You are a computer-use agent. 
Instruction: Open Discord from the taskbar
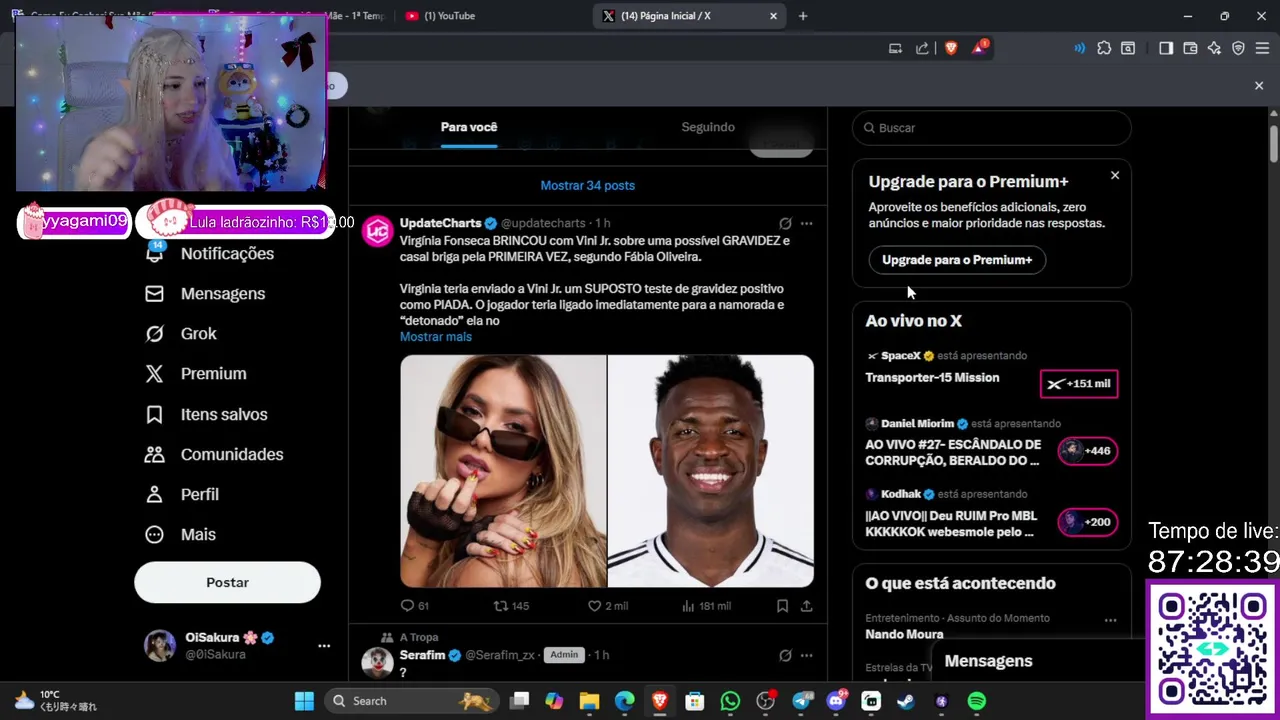coord(836,701)
